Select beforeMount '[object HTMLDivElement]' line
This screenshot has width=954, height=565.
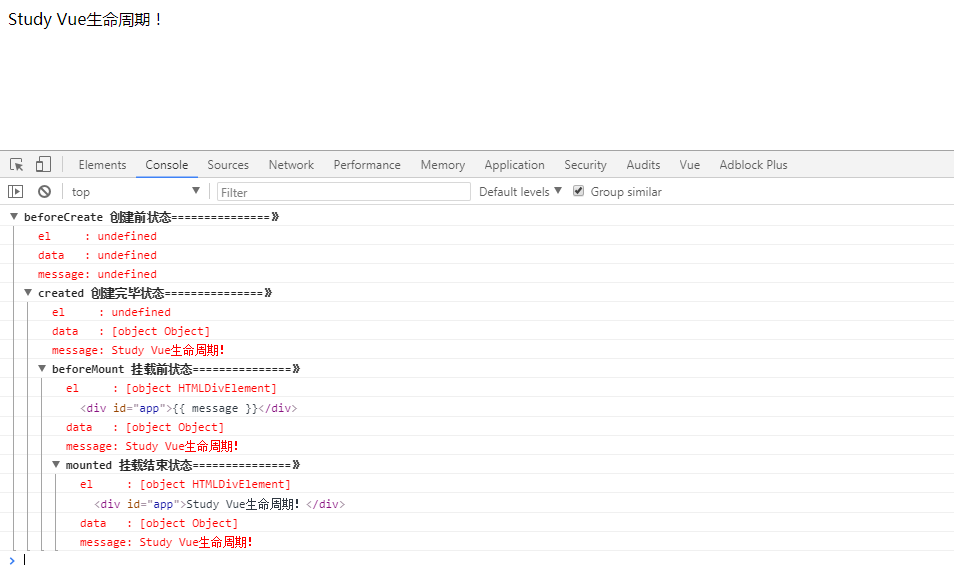[x=171, y=388]
